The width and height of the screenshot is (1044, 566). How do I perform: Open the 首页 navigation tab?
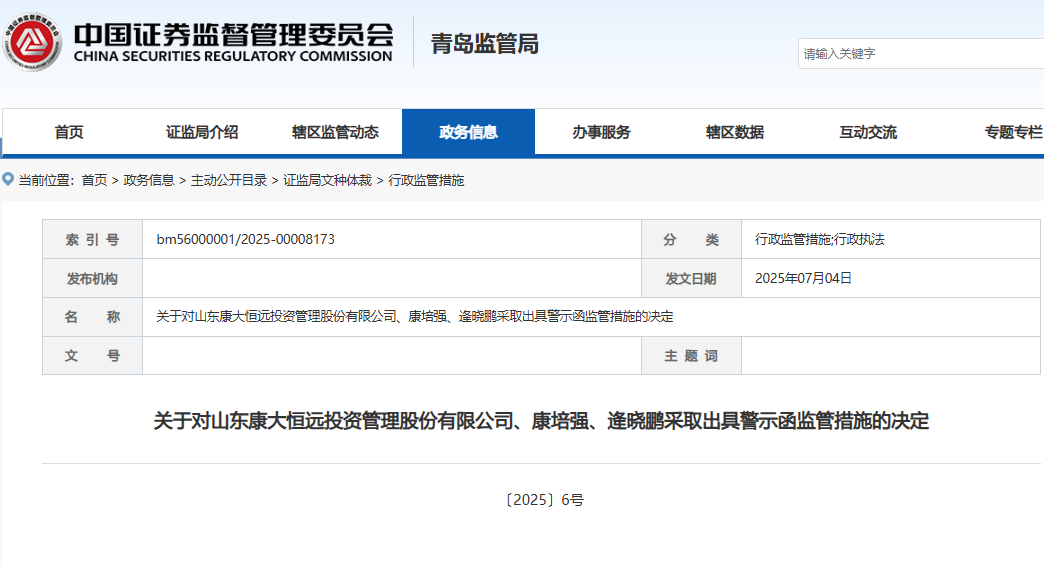click(69, 132)
